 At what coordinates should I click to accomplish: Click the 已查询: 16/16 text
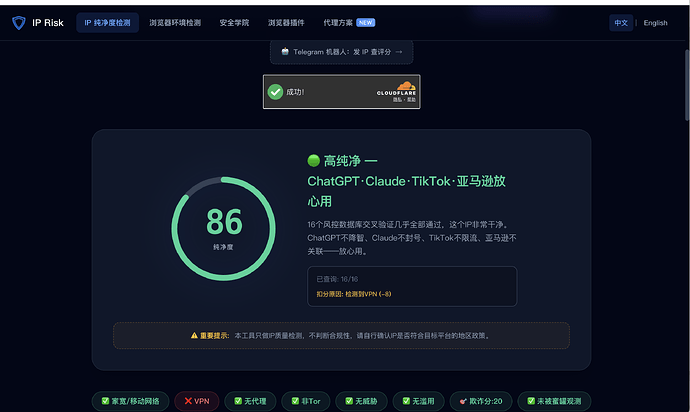337,279
